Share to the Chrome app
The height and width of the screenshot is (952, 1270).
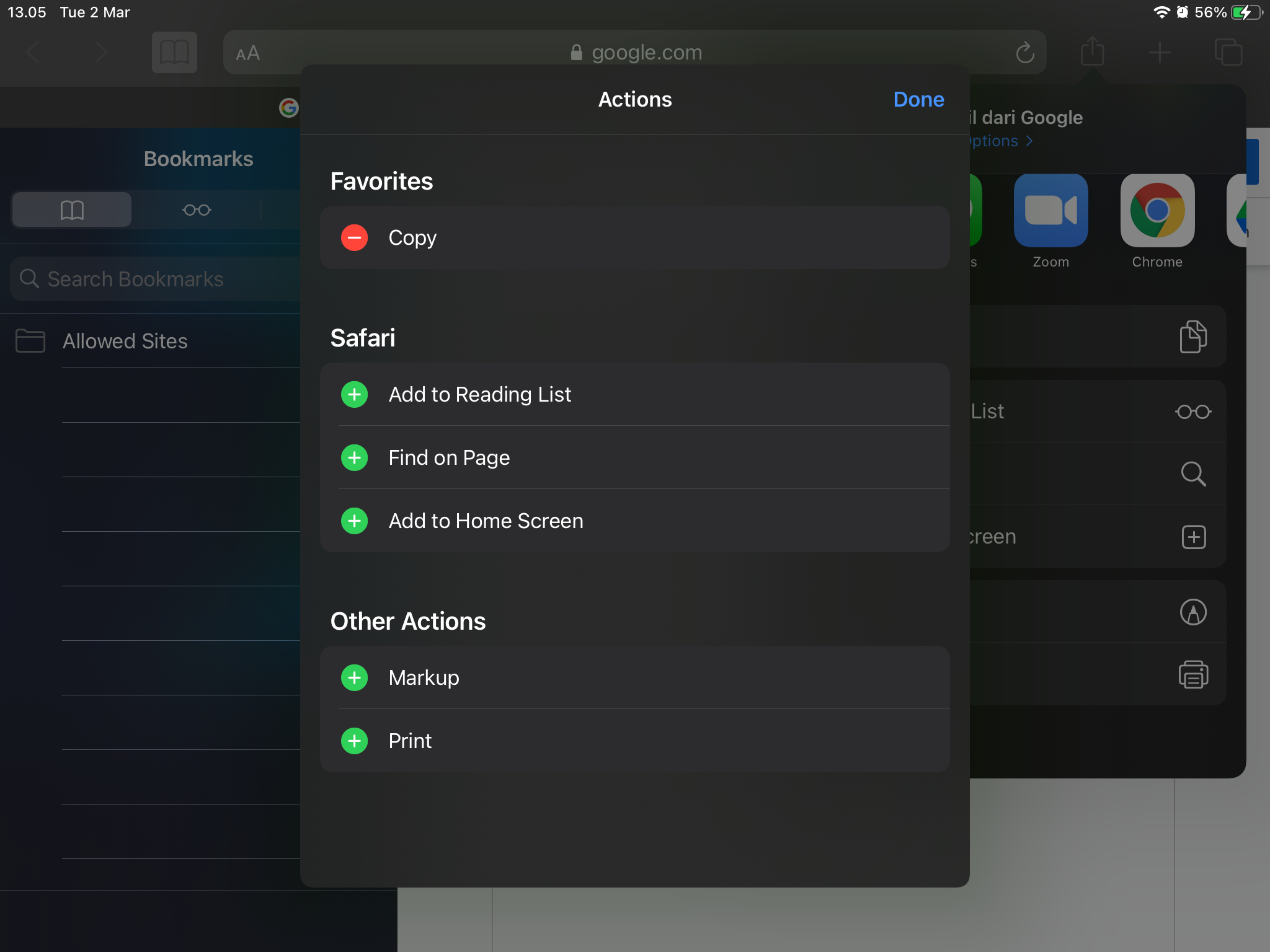coord(1157,211)
